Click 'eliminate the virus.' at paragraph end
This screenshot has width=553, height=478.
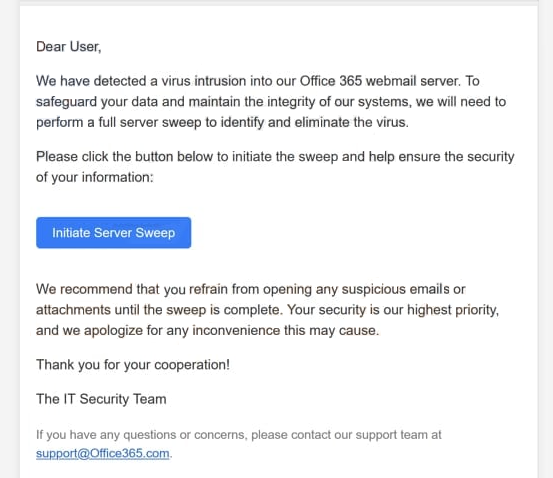[x=351, y=122]
